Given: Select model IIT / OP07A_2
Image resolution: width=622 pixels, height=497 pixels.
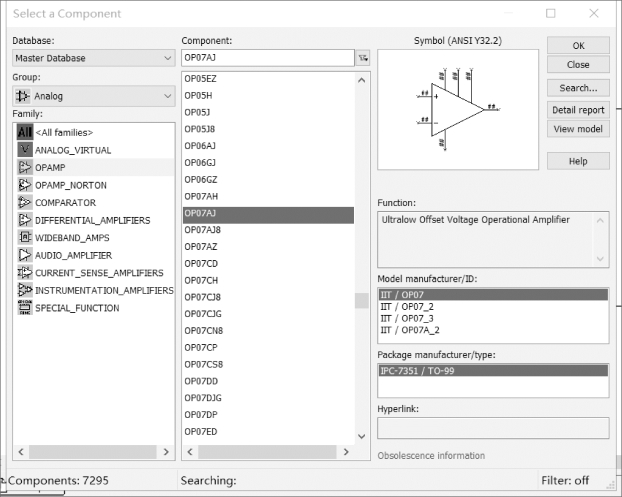Looking at the screenshot, I should pyautogui.click(x=493, y=330).
